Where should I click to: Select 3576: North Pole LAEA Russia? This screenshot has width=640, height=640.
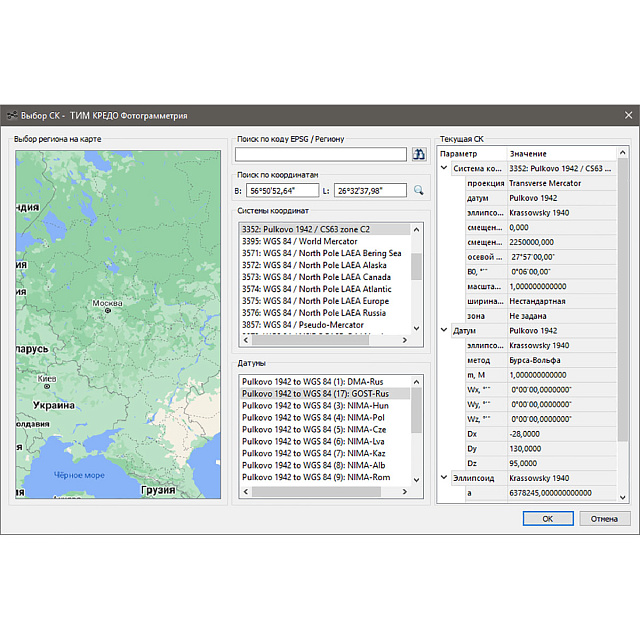coord(325,313)
